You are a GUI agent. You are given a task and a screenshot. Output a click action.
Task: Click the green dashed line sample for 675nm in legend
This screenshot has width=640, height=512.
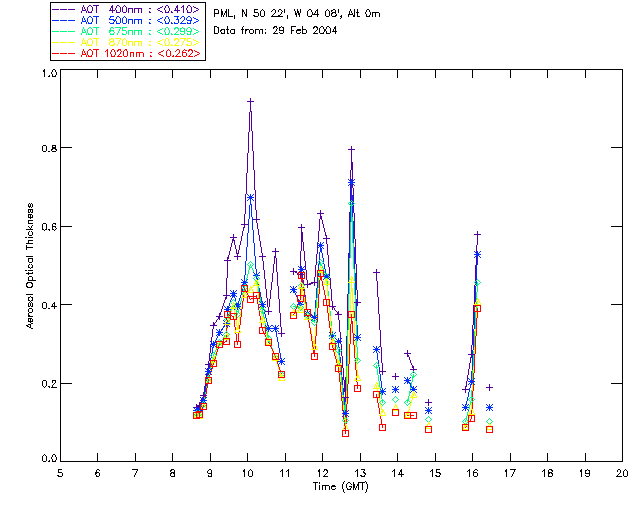(64, 31)
